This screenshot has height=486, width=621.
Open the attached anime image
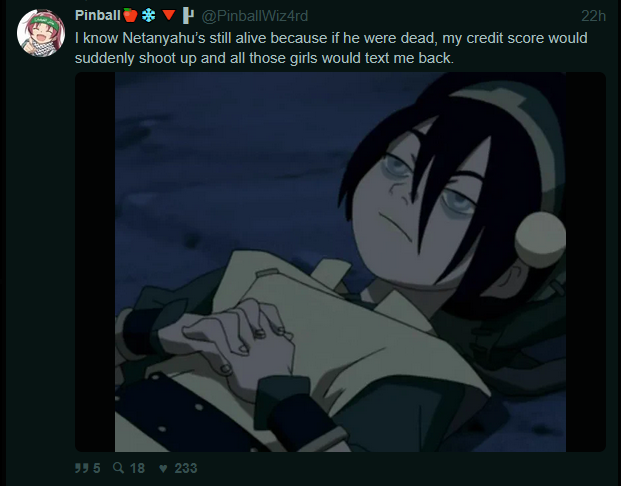click(340, 262)
